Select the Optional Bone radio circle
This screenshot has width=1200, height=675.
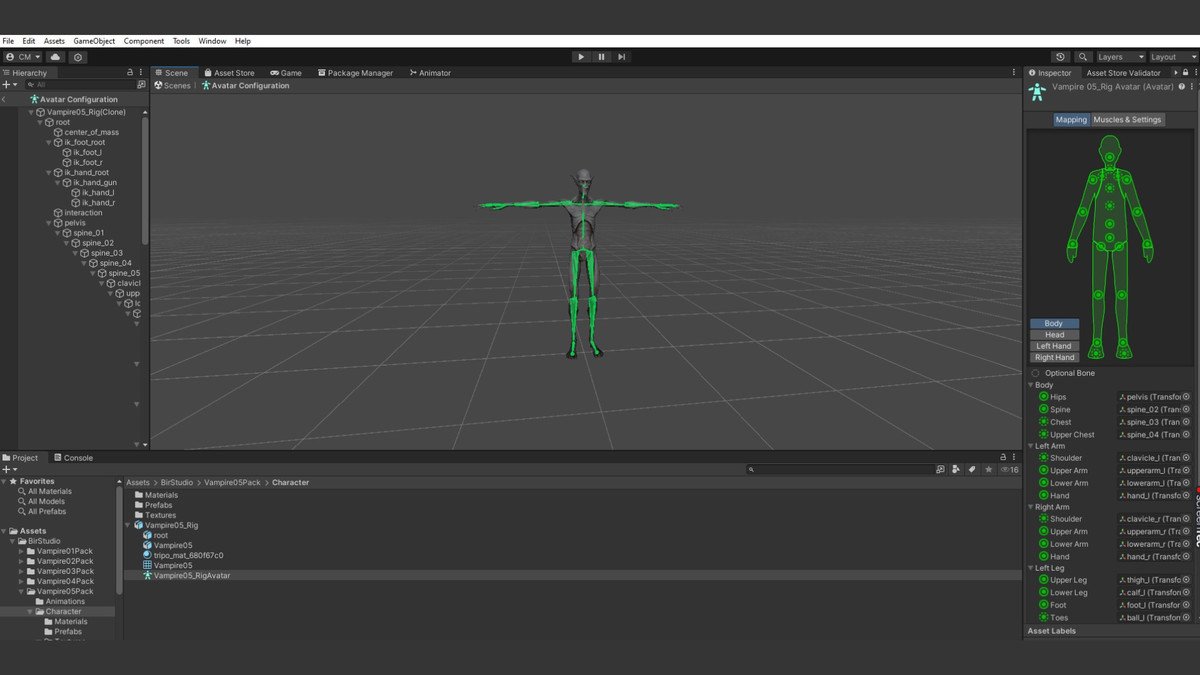tap(1035, 373)
